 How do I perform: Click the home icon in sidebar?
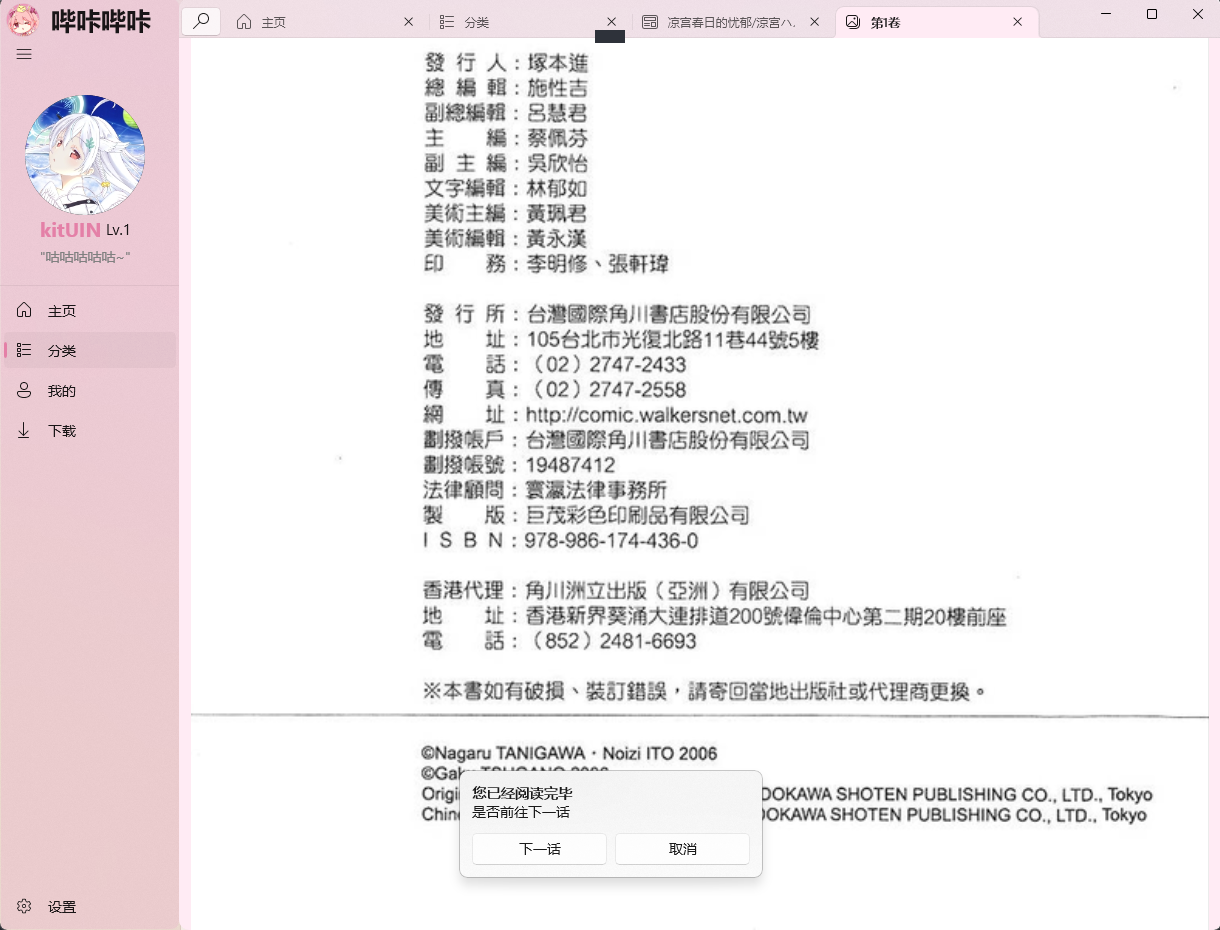coord(24,310)
